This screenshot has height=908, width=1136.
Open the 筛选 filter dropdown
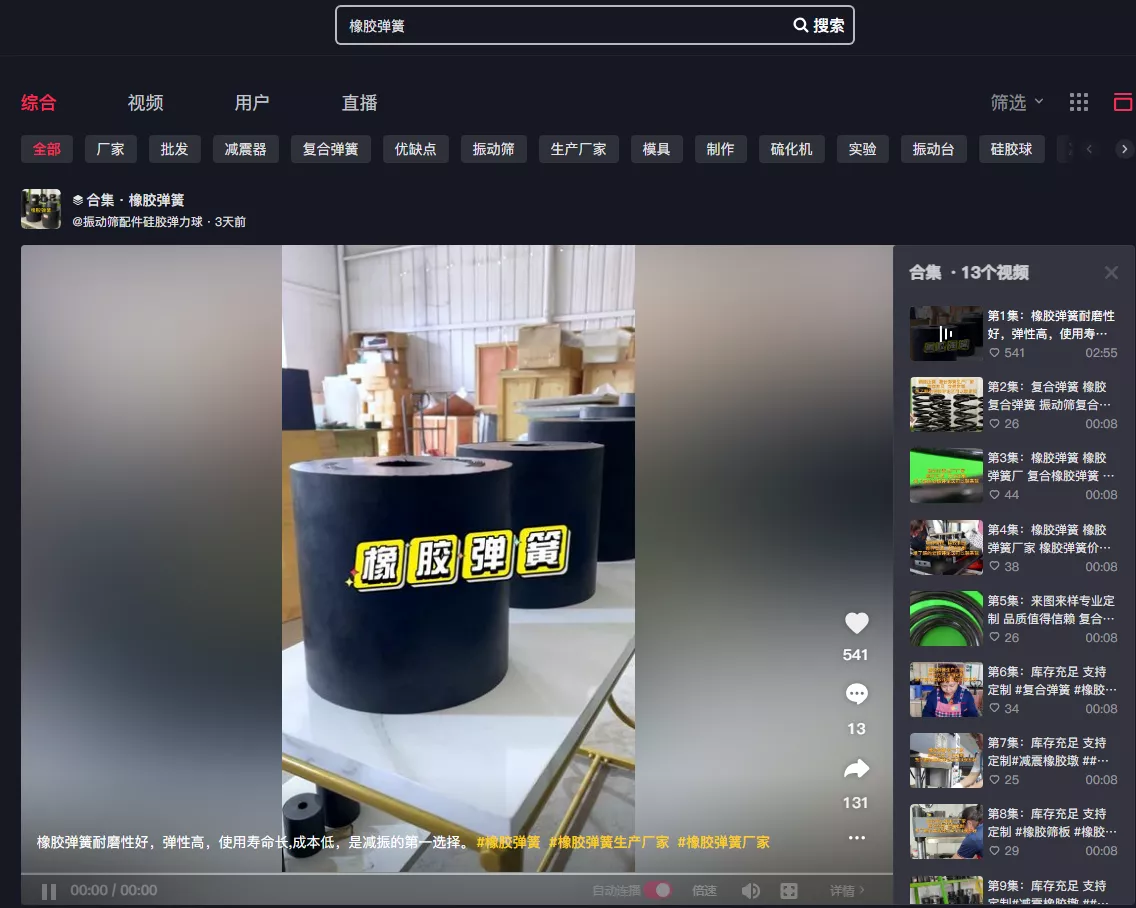tap(1016, 103)
